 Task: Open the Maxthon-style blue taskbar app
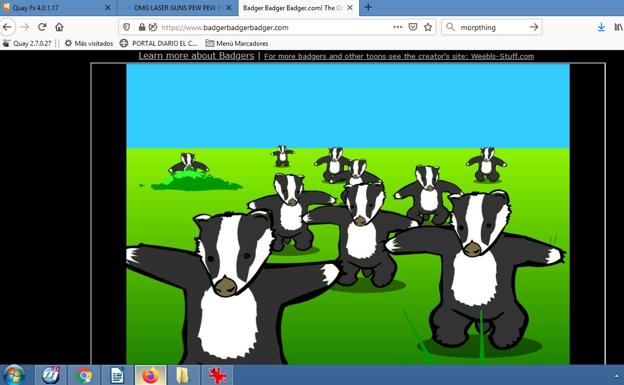(51, 375)
